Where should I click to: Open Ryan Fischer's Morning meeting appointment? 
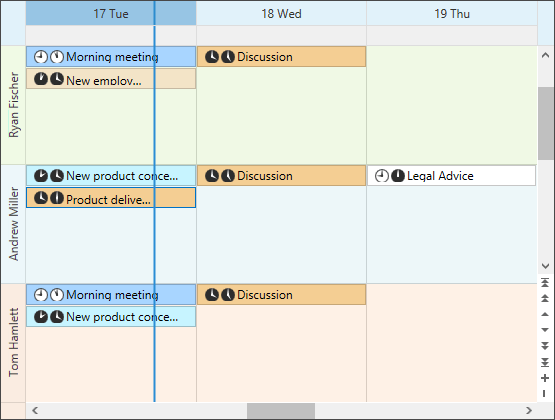111,57
